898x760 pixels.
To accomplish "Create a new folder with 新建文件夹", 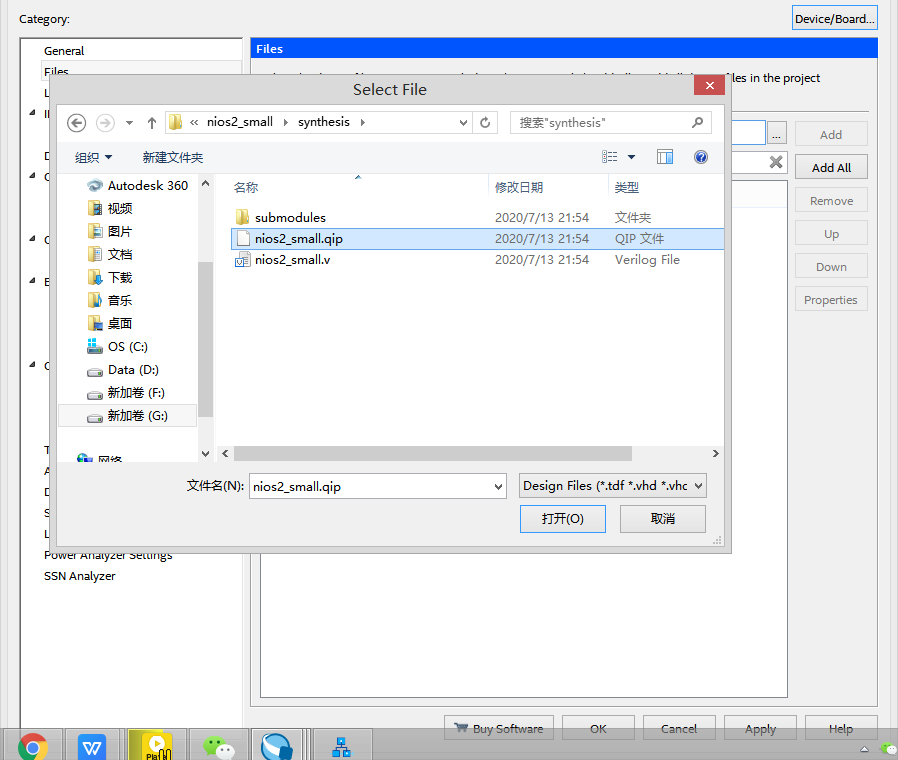I will pos(173,157).
